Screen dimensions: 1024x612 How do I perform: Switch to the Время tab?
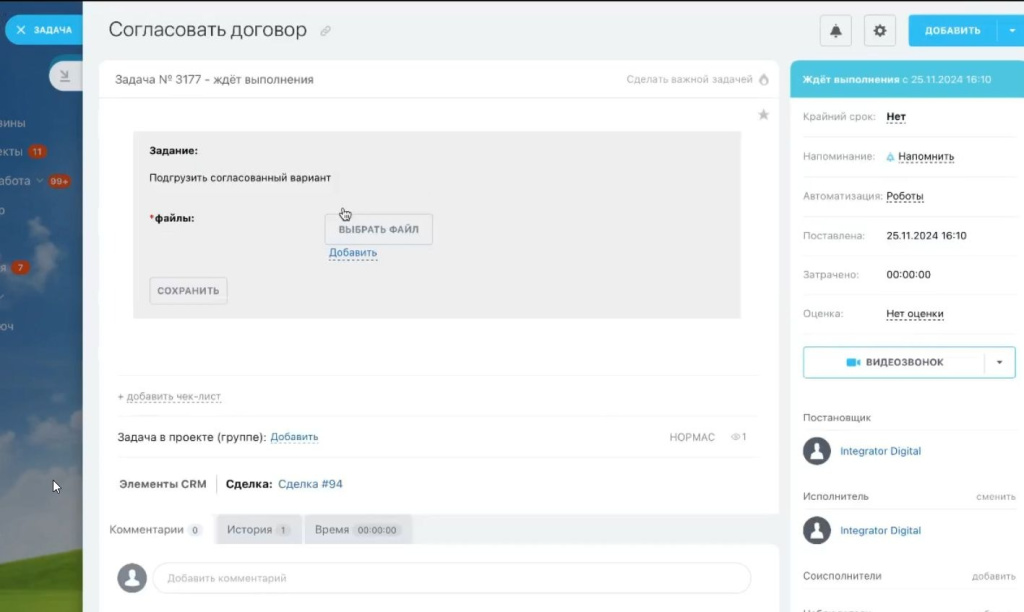(x=356, y=529)
